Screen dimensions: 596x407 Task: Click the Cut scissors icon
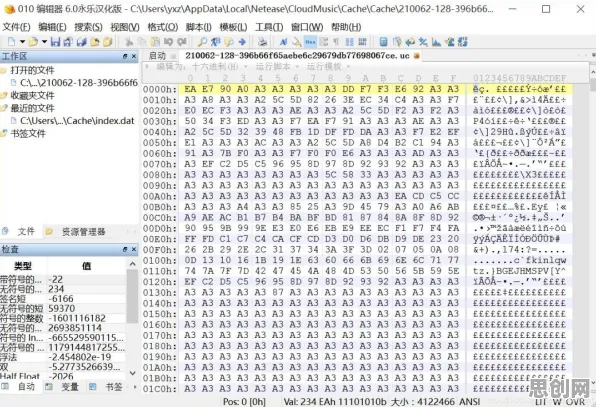pyautogui.click(x=129, y=42)
